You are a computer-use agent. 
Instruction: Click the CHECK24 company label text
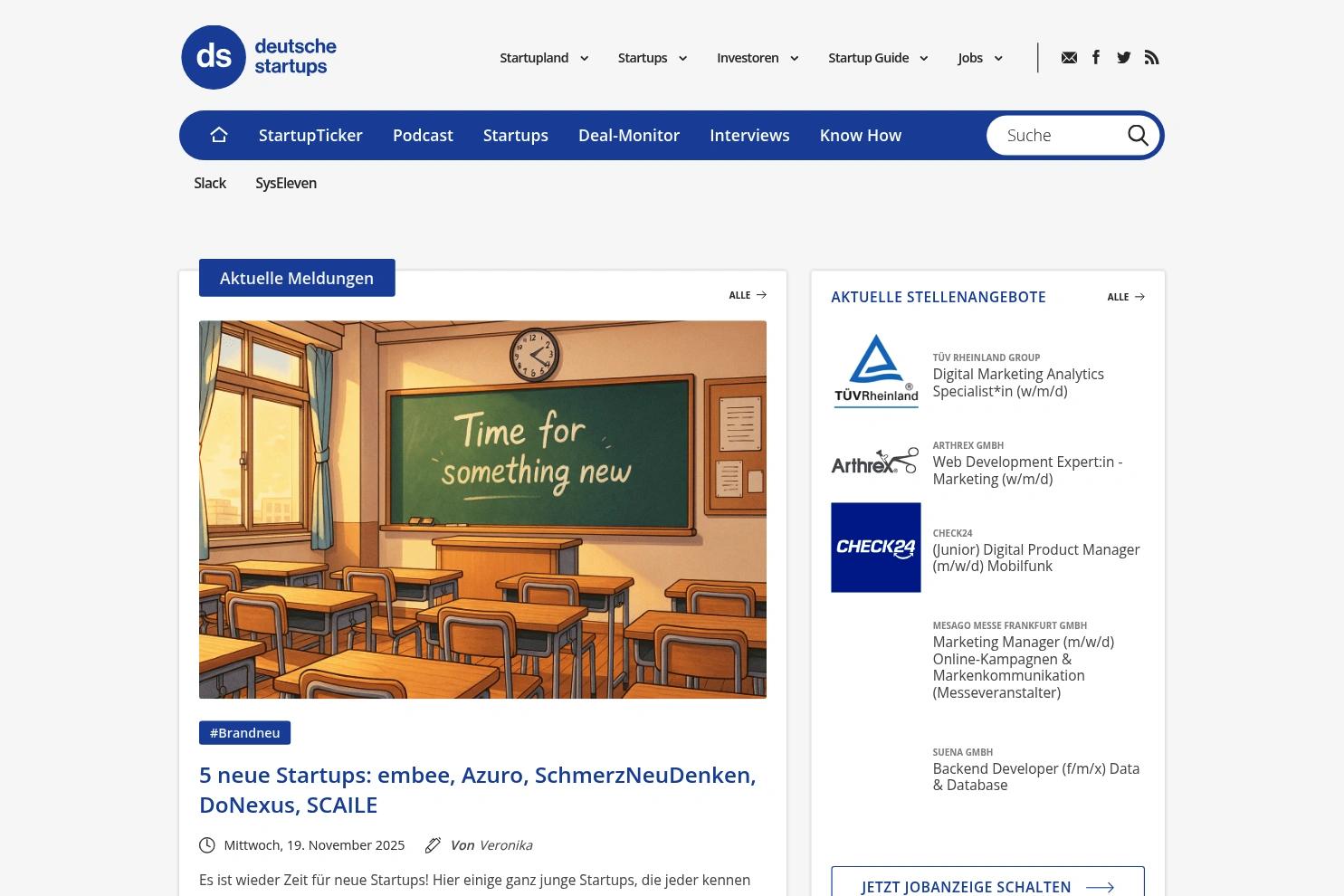953,533
